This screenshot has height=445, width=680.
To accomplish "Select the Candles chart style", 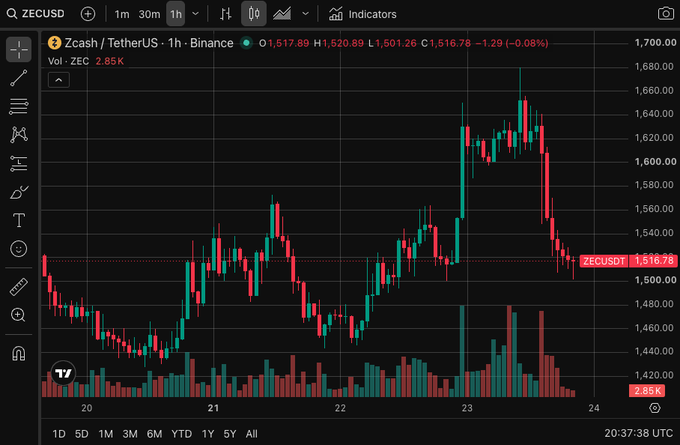I will (254, 14).
